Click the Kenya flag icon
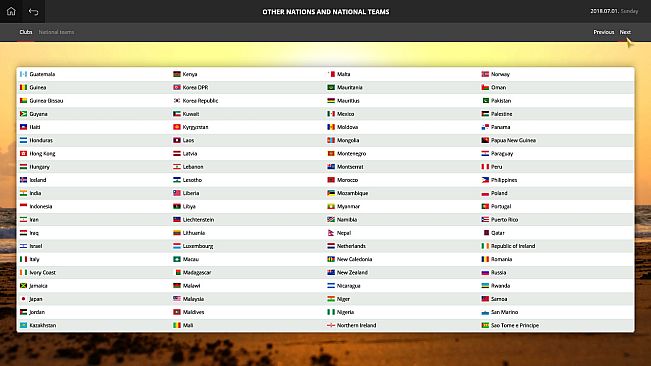Screen dimensions: 651x366 [x=177, y=74]
